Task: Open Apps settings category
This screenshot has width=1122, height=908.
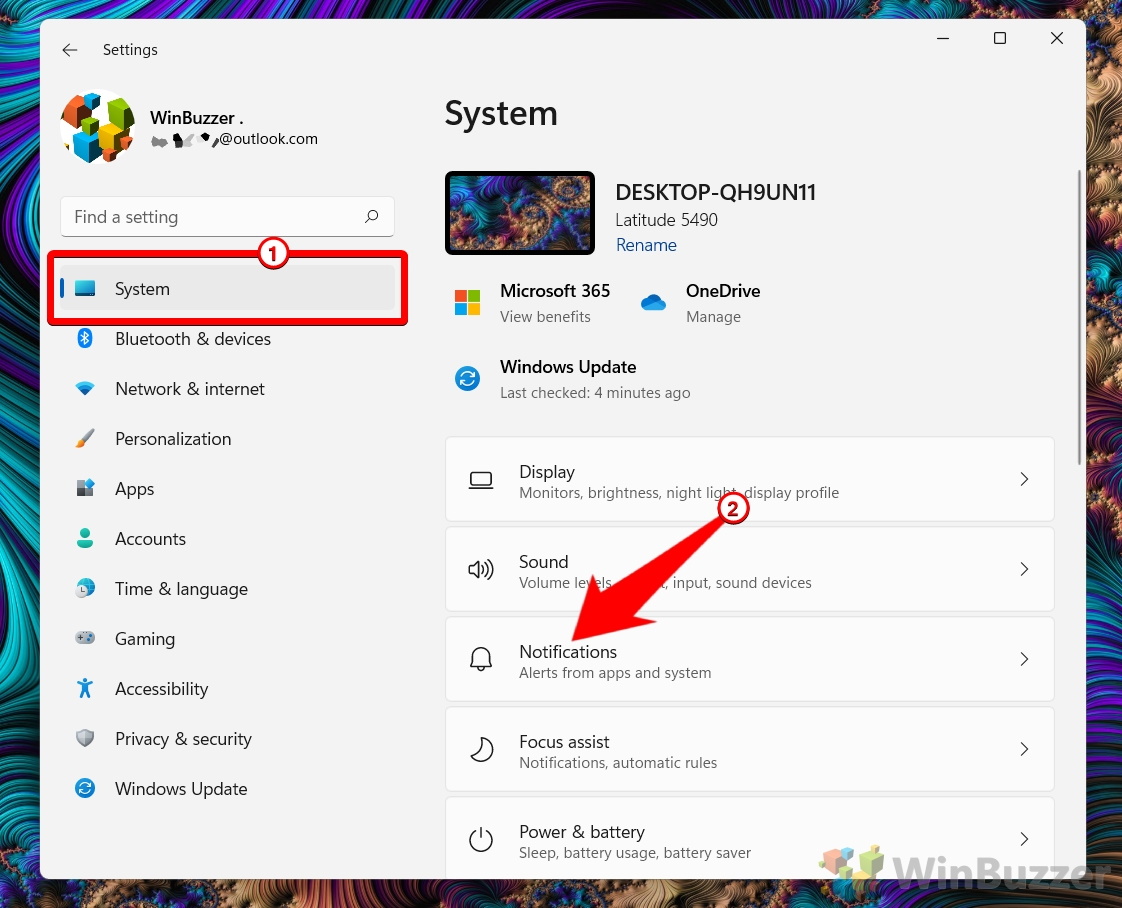Action: point(228,489)
